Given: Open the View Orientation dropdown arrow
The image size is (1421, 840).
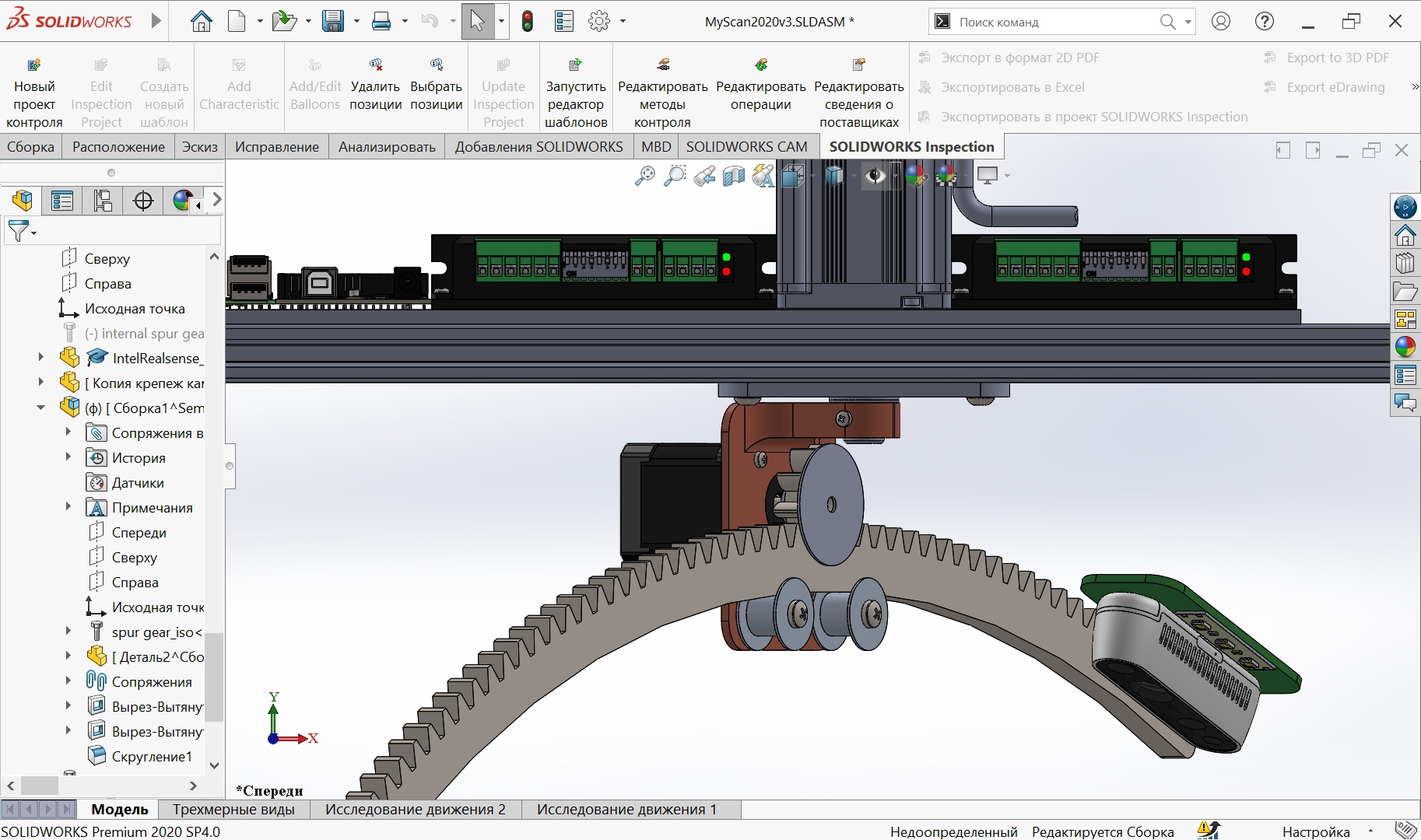Looking at the screenshot, I should (813, 177).
